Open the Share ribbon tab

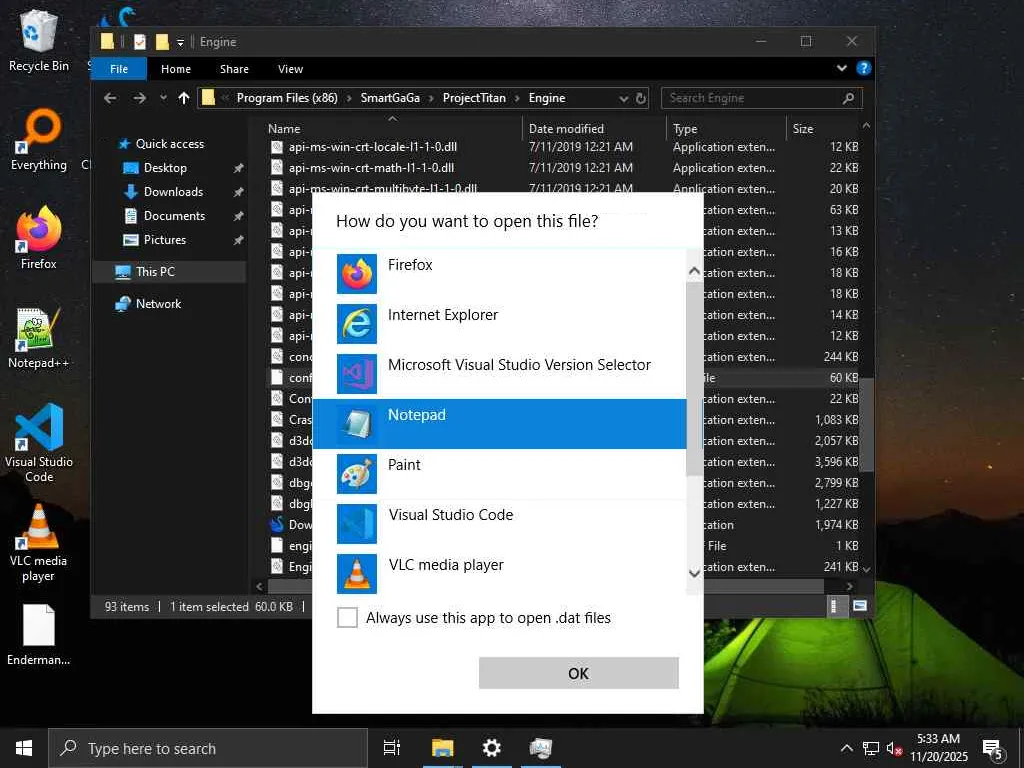[x=234, y=69]
